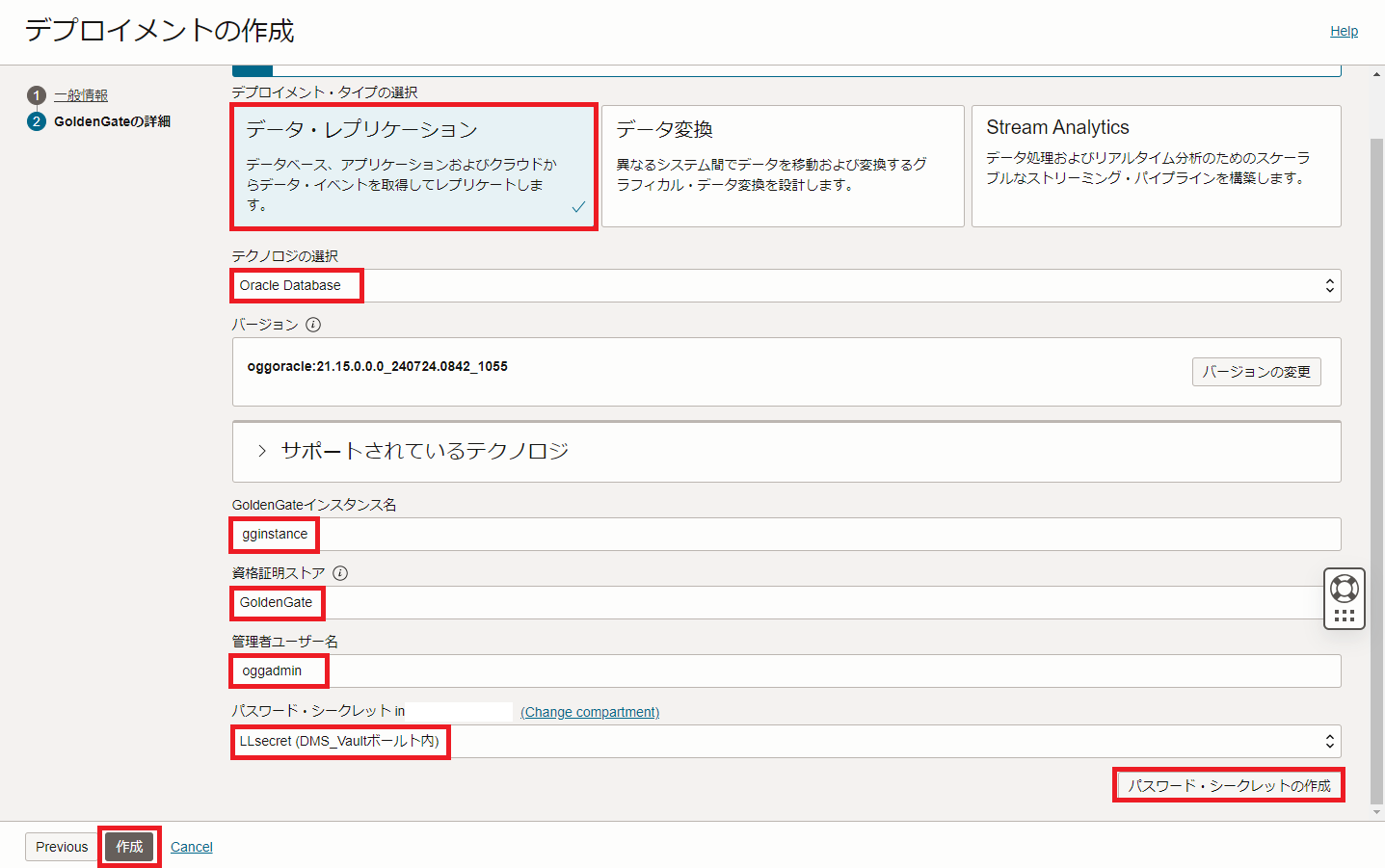Click the info icon beside 資格証明ストア
This screenshot has height=868, width=1385.
(338, 572)
